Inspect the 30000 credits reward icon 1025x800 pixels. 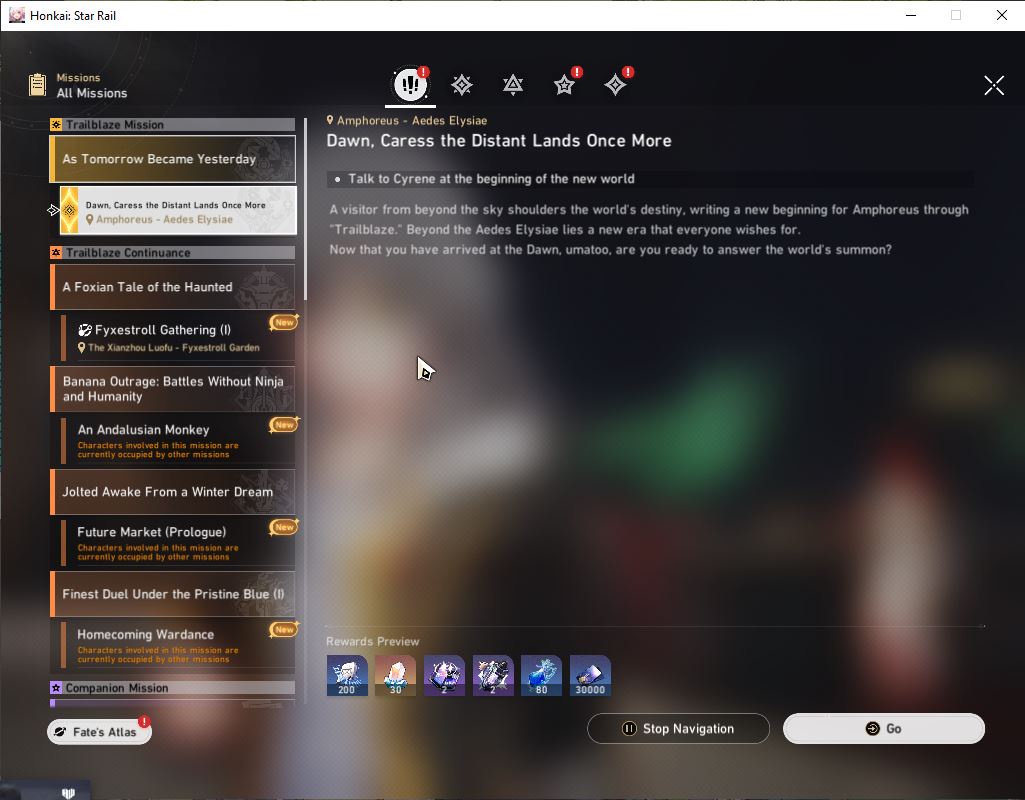click(x=590, y=675)
